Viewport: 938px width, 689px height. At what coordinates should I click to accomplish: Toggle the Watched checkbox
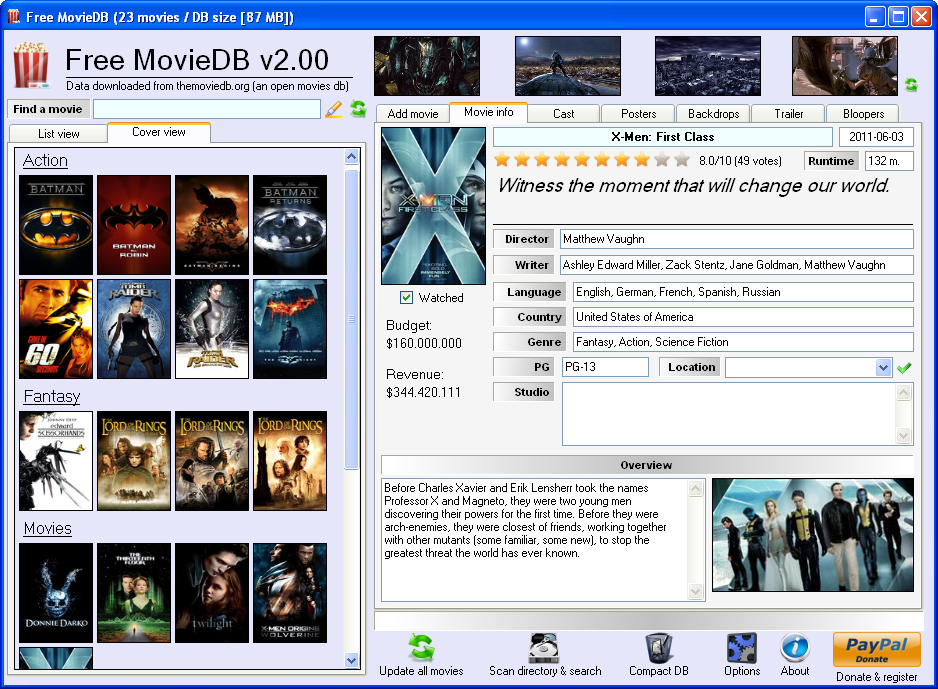pyautogui.click(x=406, y=297)
